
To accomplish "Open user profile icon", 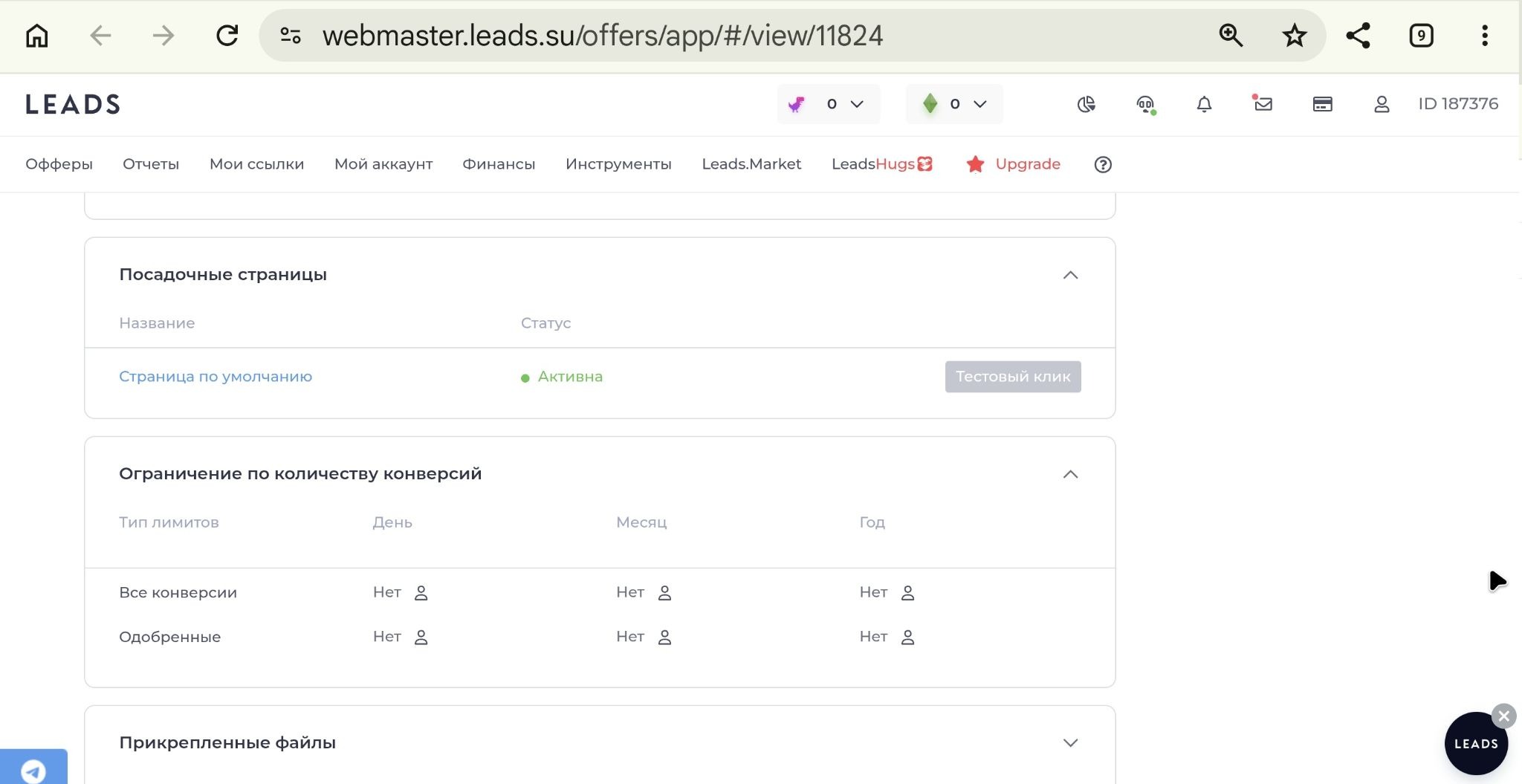I will tap(1382, 104).
